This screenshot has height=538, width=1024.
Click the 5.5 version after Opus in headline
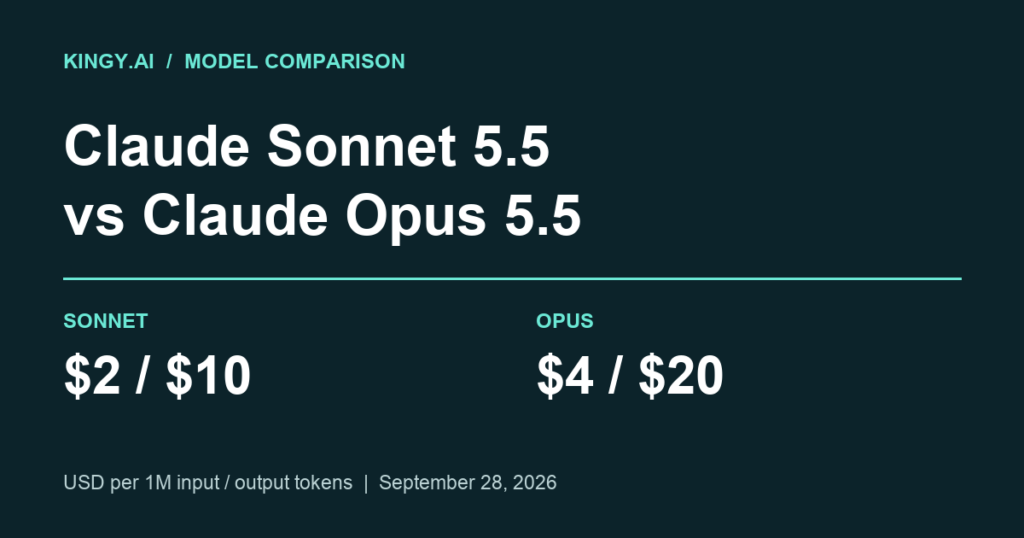pos(543,216)
